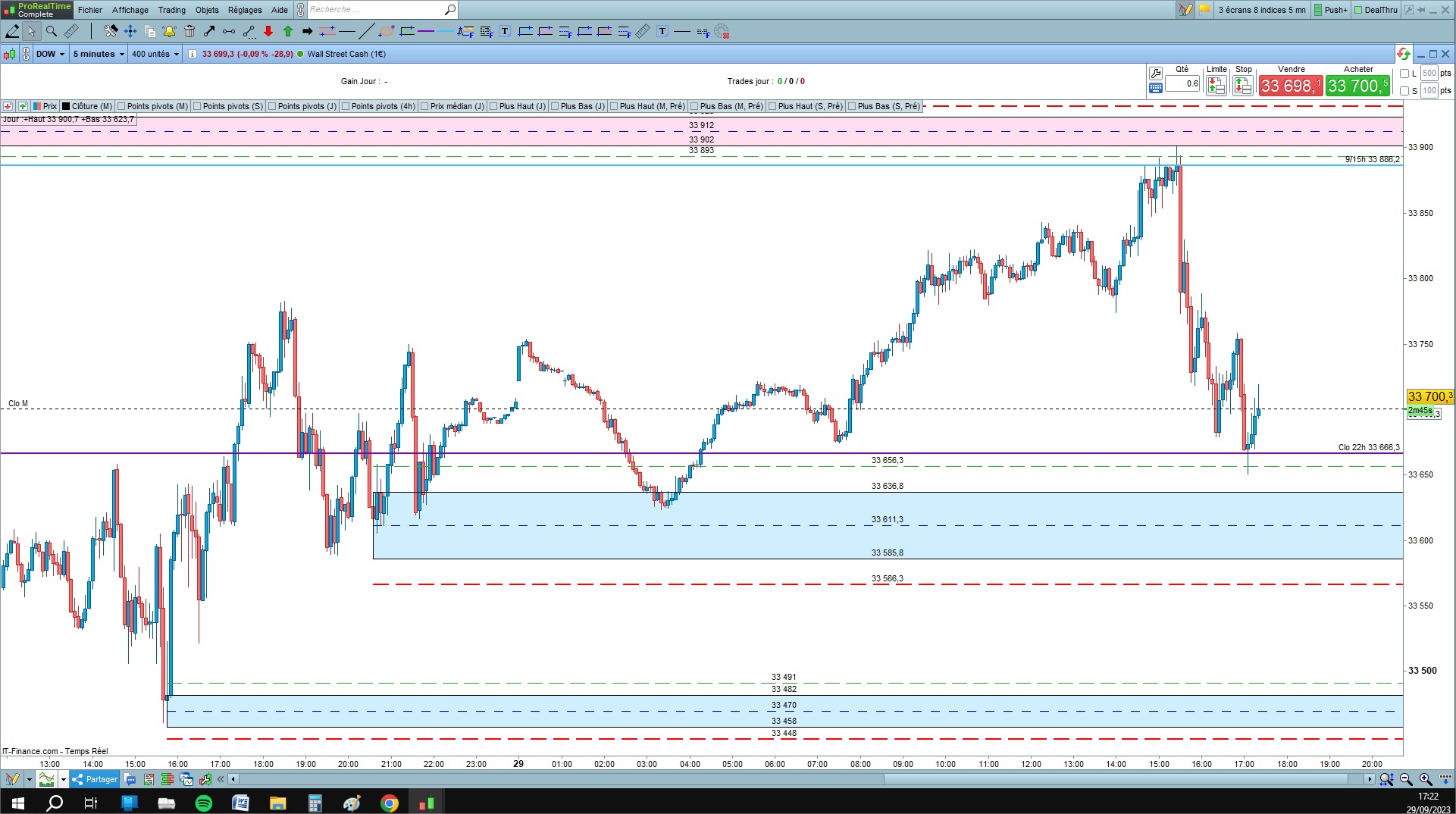Enable Prix médian (J) checkbox

pyautogui.click(x=424, y=106)
